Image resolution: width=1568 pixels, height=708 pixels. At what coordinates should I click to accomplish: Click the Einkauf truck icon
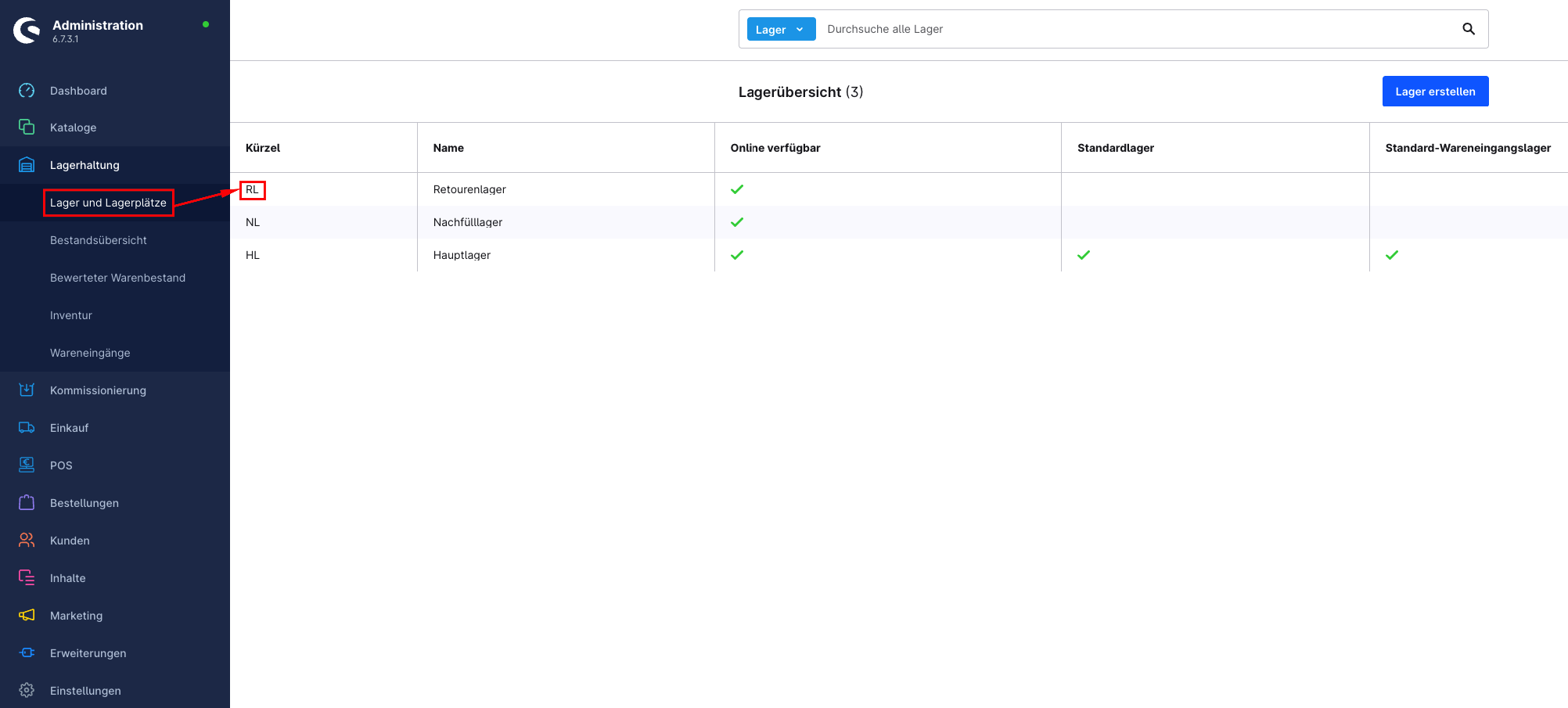tap(27, 427)
